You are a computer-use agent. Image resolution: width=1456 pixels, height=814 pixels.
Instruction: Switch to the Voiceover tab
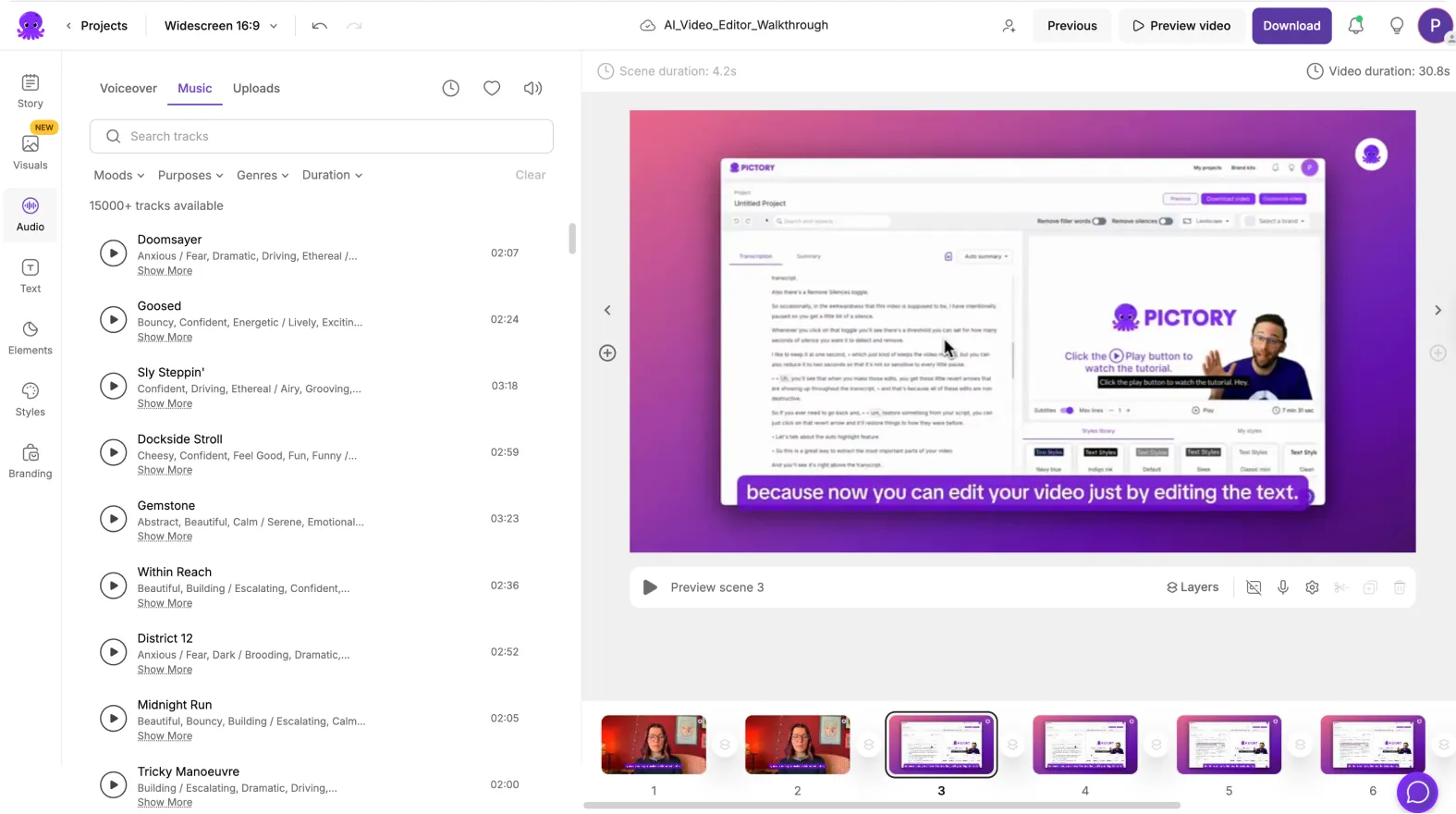coord(128,89)
